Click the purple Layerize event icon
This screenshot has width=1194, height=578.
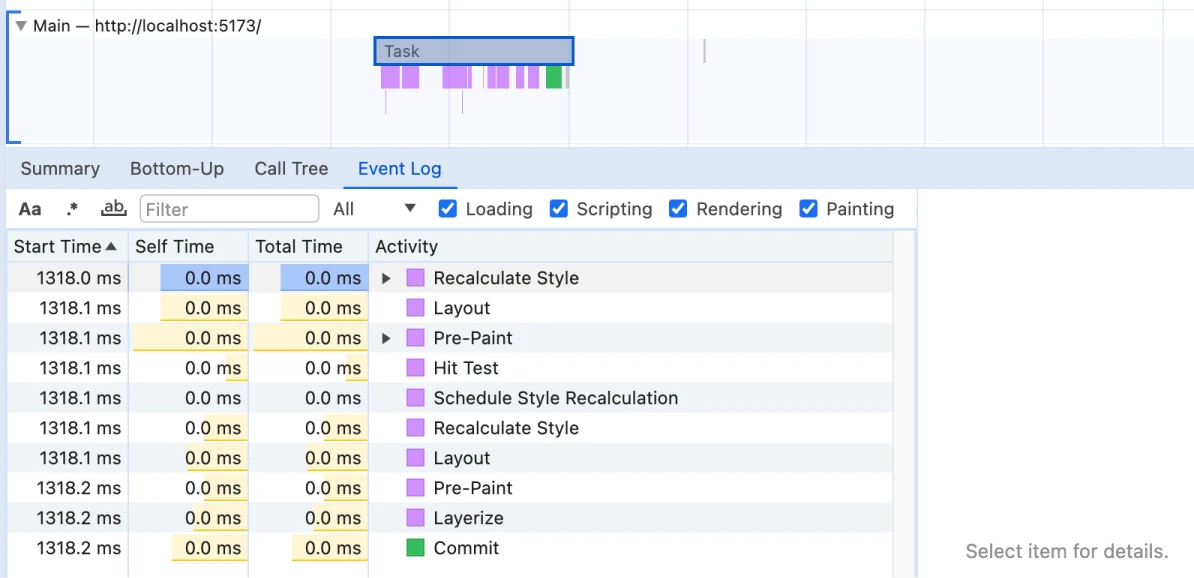(x=415, y=518)
